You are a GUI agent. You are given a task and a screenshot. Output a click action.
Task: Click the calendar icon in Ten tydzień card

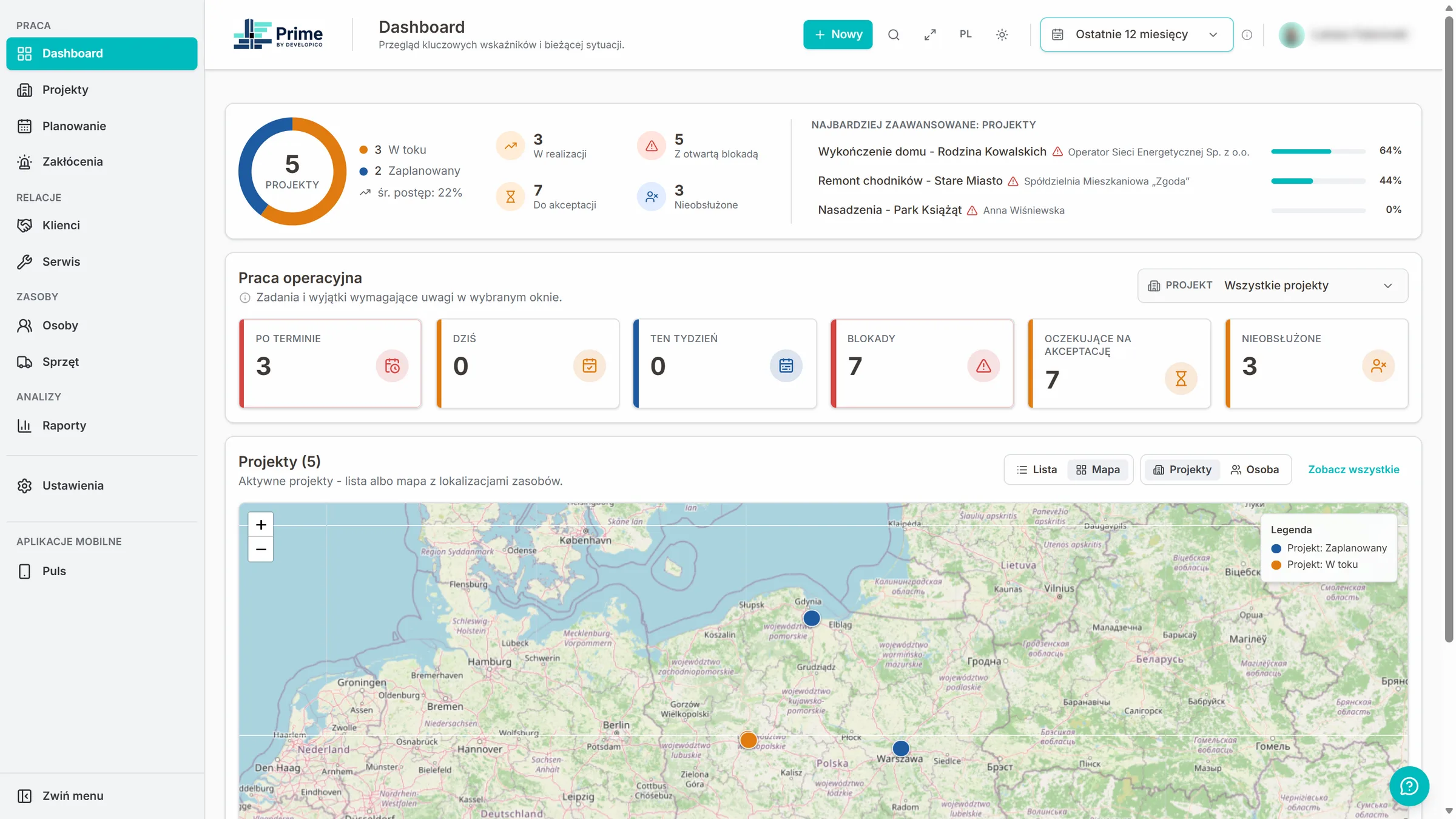(786, 366)
